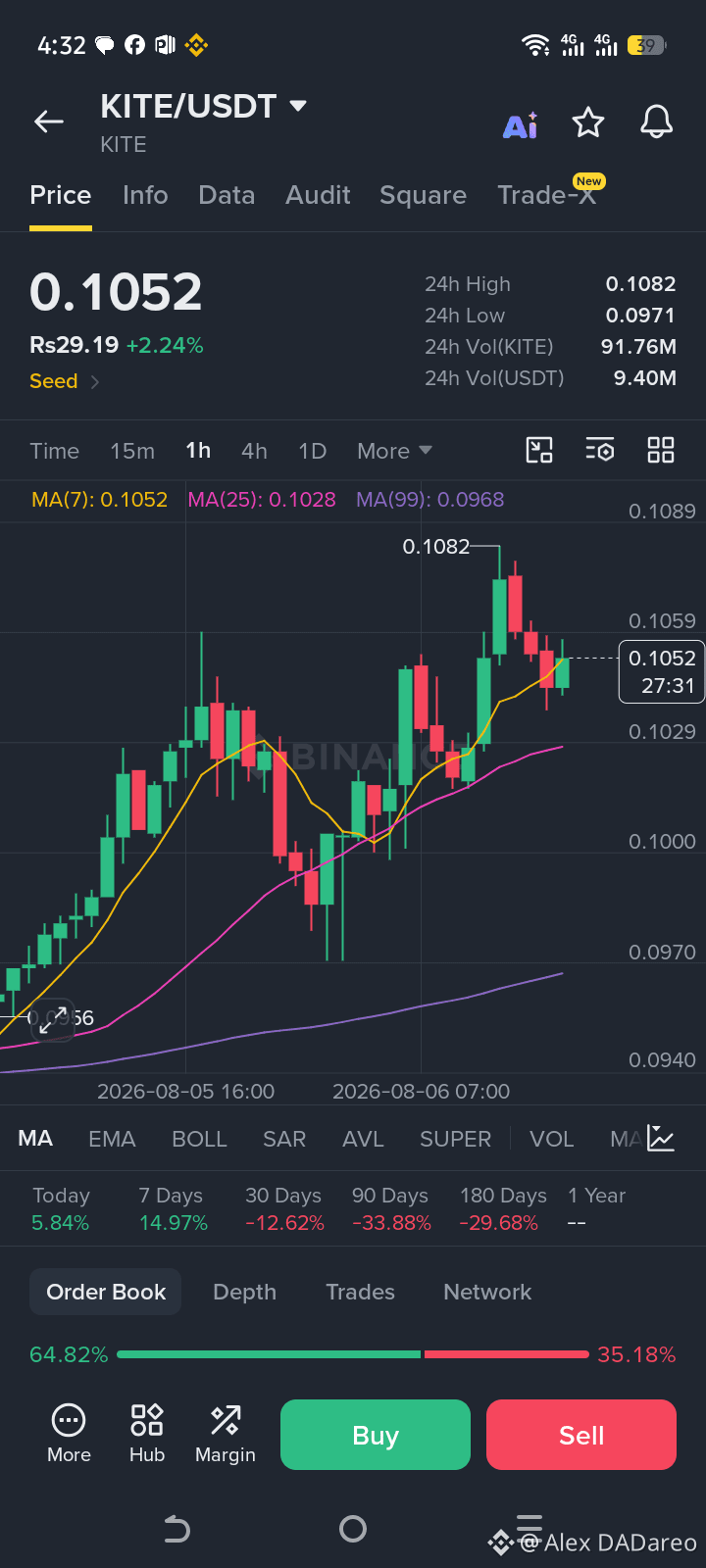This screenshot has height=1568, width=706.
Task: Tap the 30 Days -12.62% performance
Action: 284,1208
